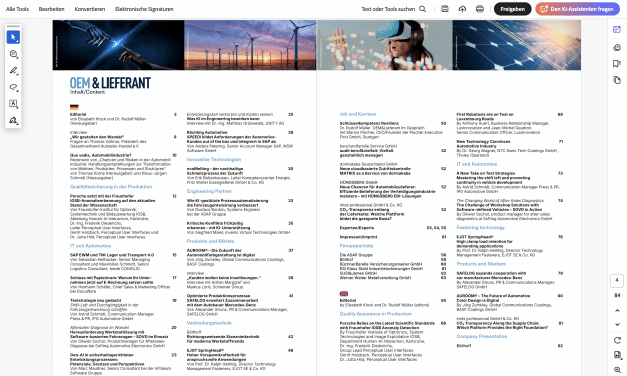This screenshot has height=376, width=627.
Task: Click the VR headset header image
Action: pyautogui.click(x=385, y=45)
